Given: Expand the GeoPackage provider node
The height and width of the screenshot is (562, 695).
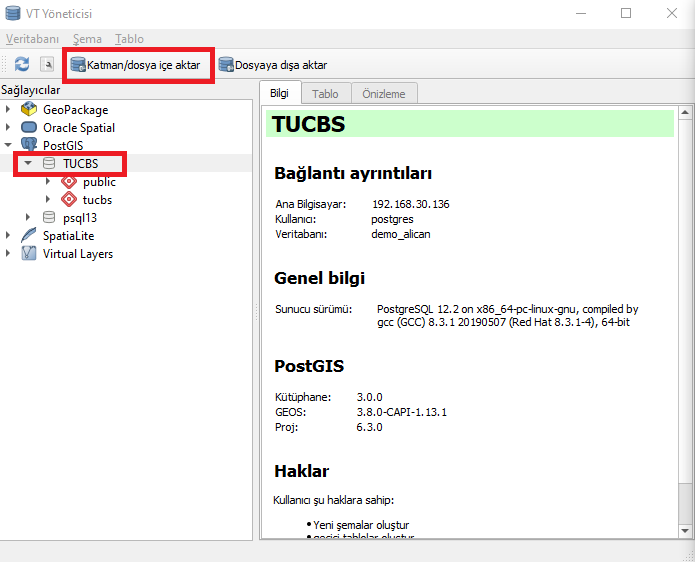Looking at the screenshot, I should point(8,109).
